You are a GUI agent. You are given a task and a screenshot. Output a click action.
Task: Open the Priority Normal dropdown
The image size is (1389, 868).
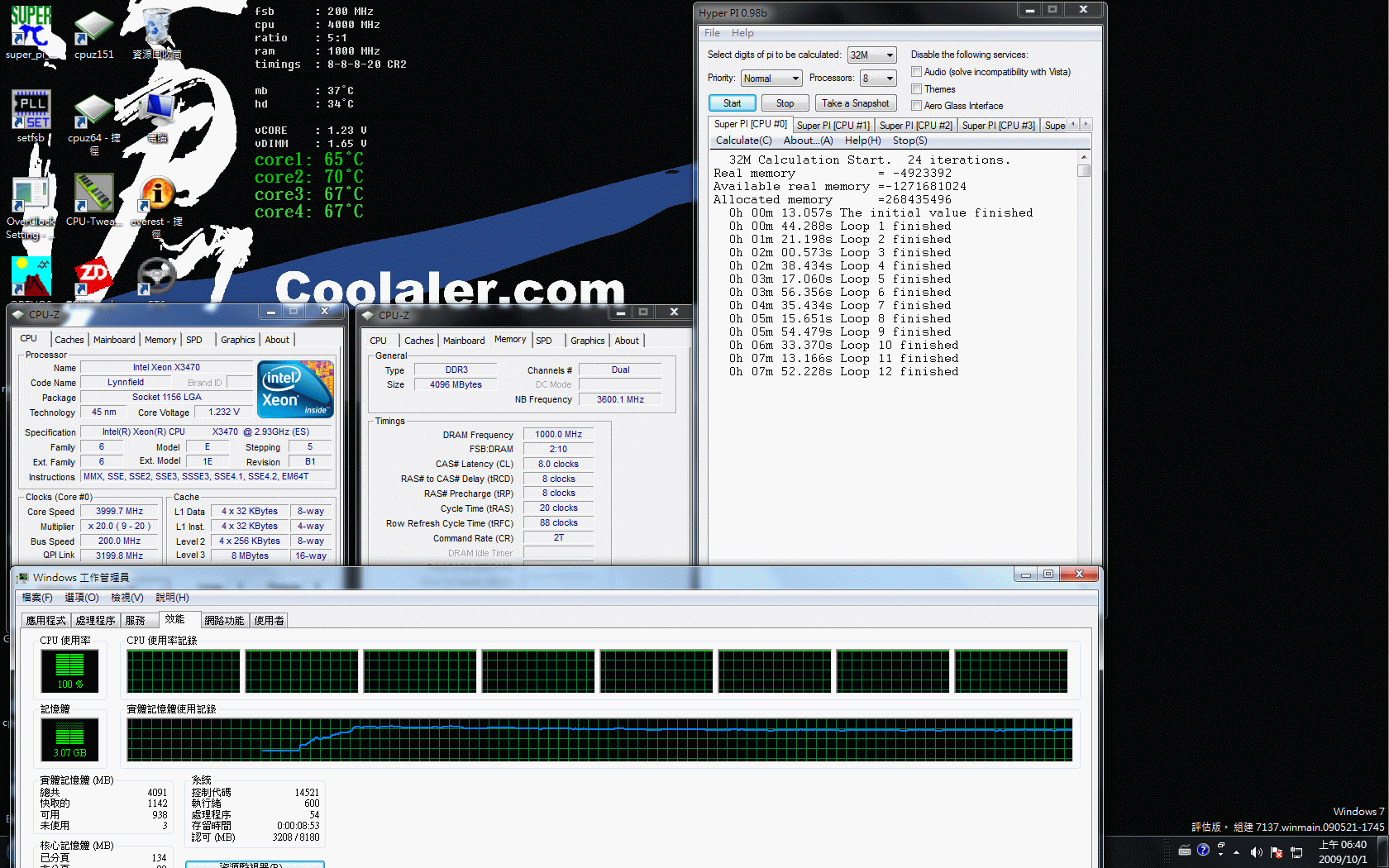(771, 79)
